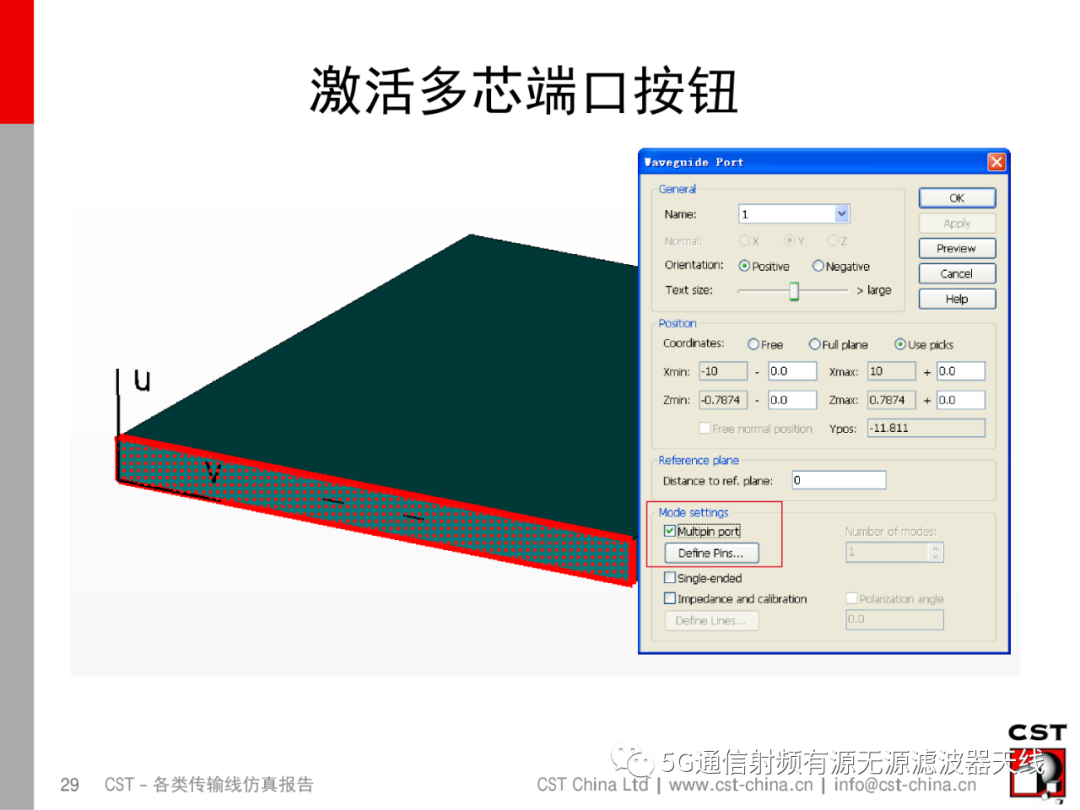Viewport: 1080px width, 810px height.
Task: Click the Xmin value field
Action: coord(723,371)
